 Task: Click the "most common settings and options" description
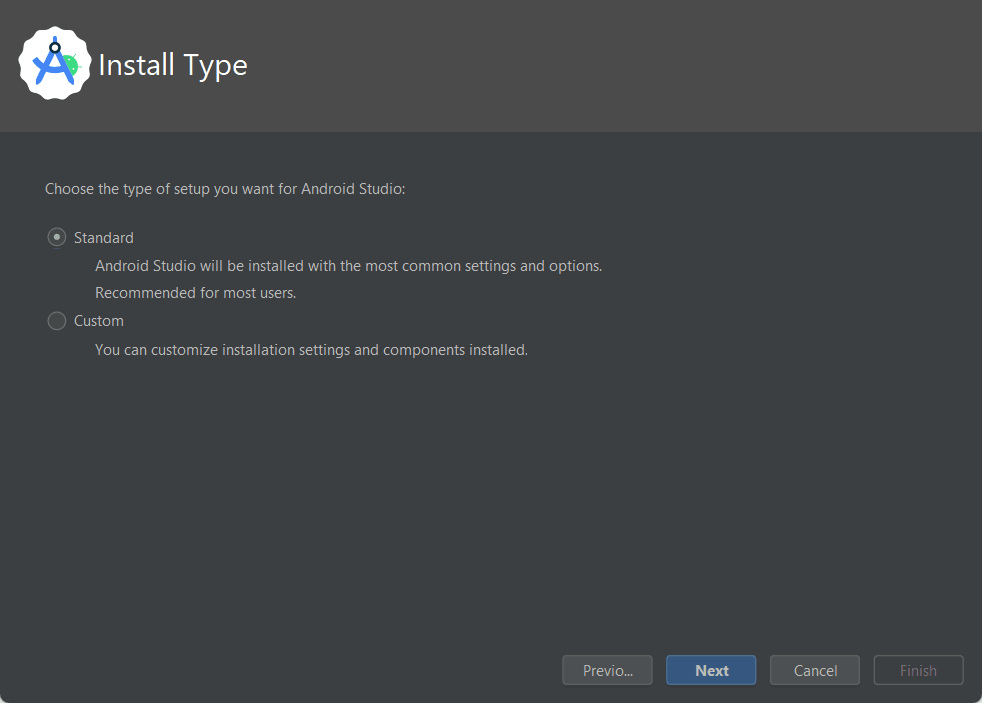pos(348,266)
